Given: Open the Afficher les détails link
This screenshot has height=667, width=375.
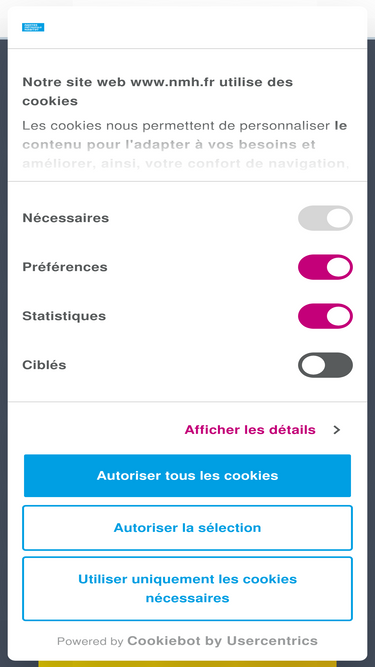Looking at the screenshot, I should [250, 430].
